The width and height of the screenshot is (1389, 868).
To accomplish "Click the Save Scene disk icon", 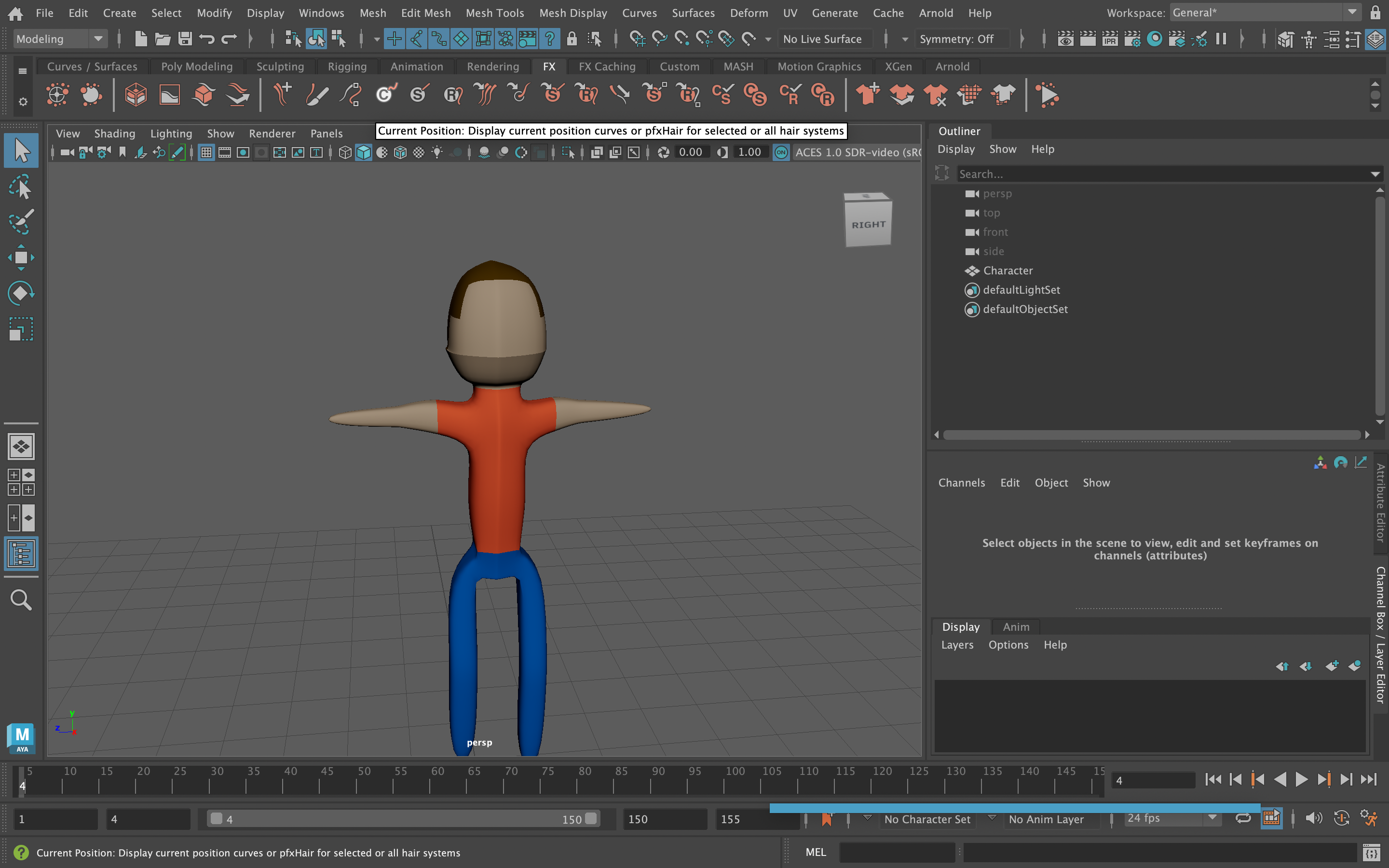I will pos(185,39).
